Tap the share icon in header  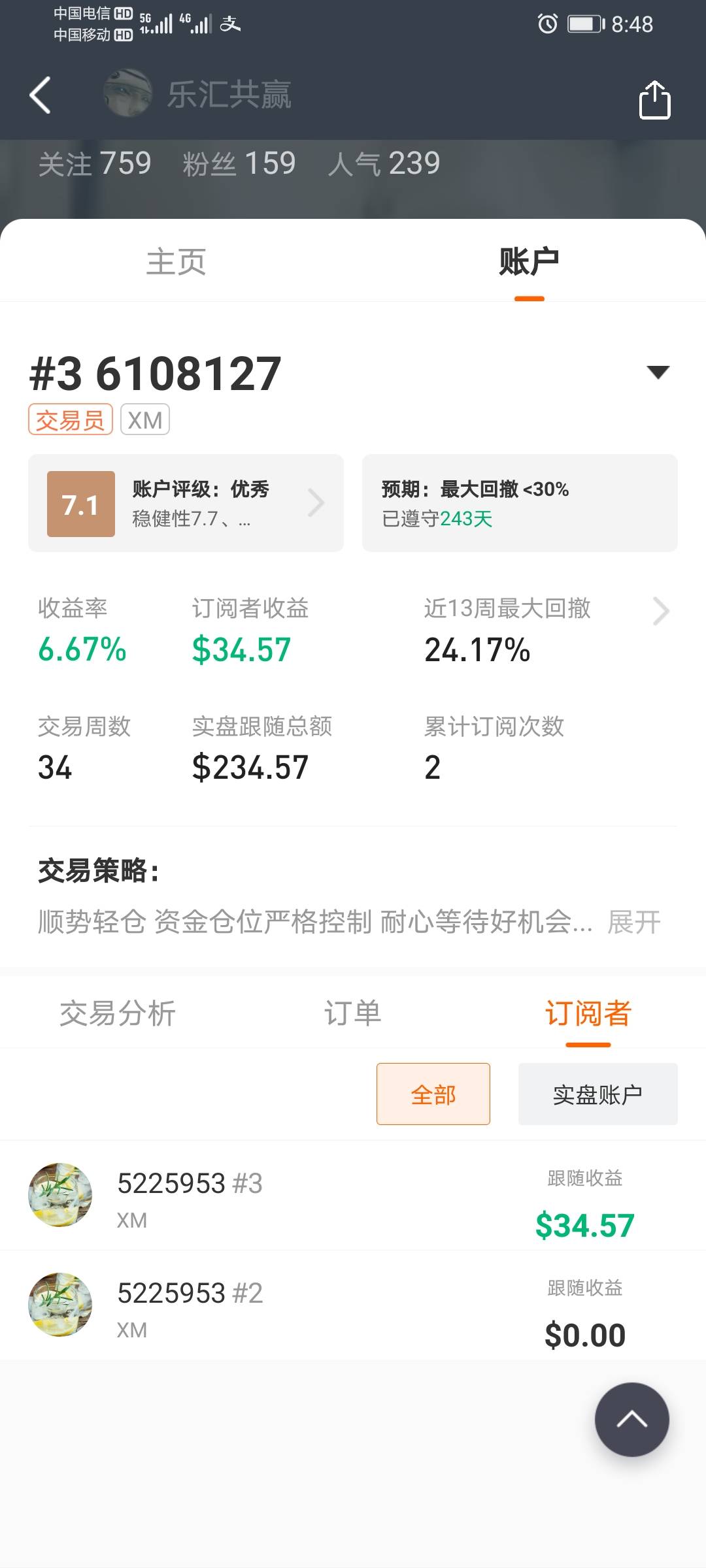[654, 100]
